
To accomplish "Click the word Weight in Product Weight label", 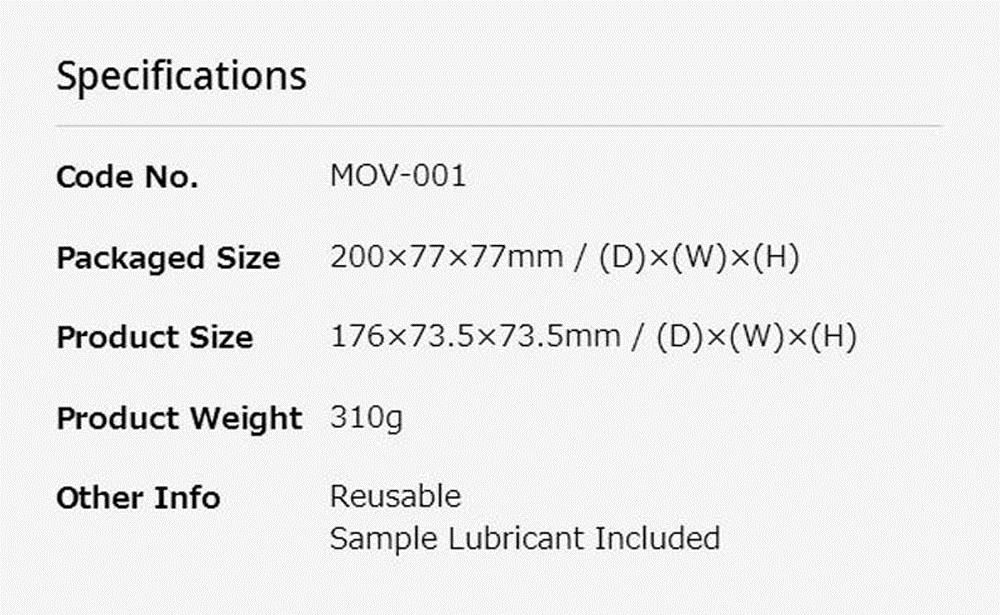I will (246, 419).
